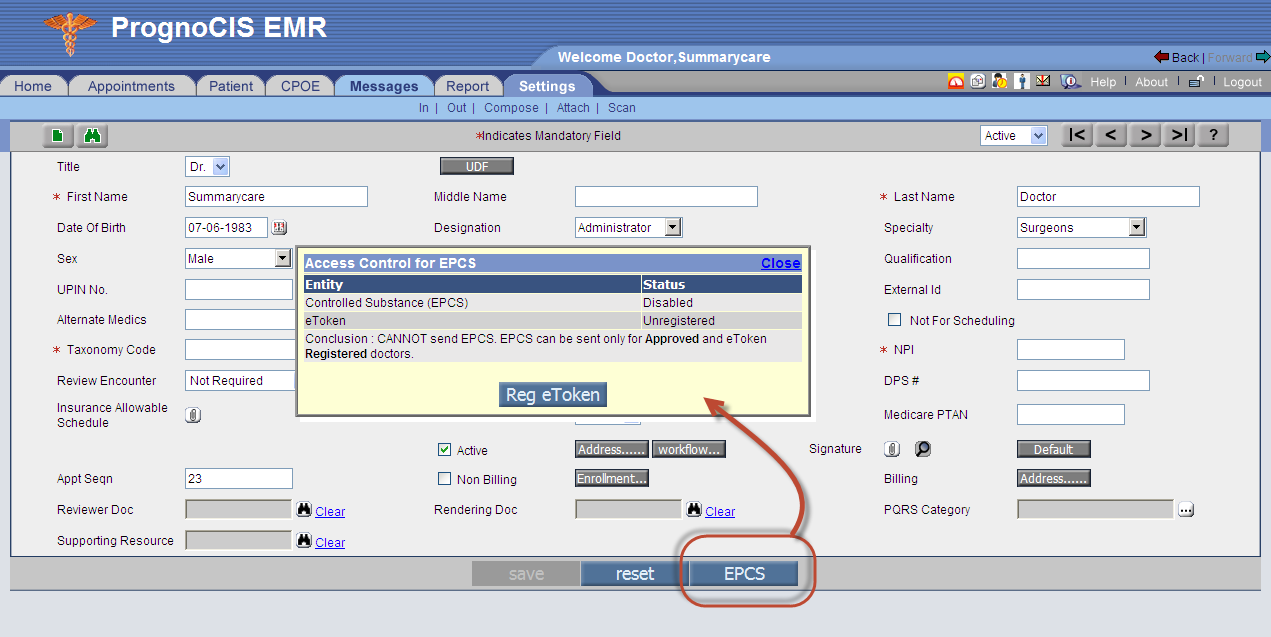Viewport: 1271px width, 637px height.
Task: Click the Reg eToken button
Action: point(553,395)
